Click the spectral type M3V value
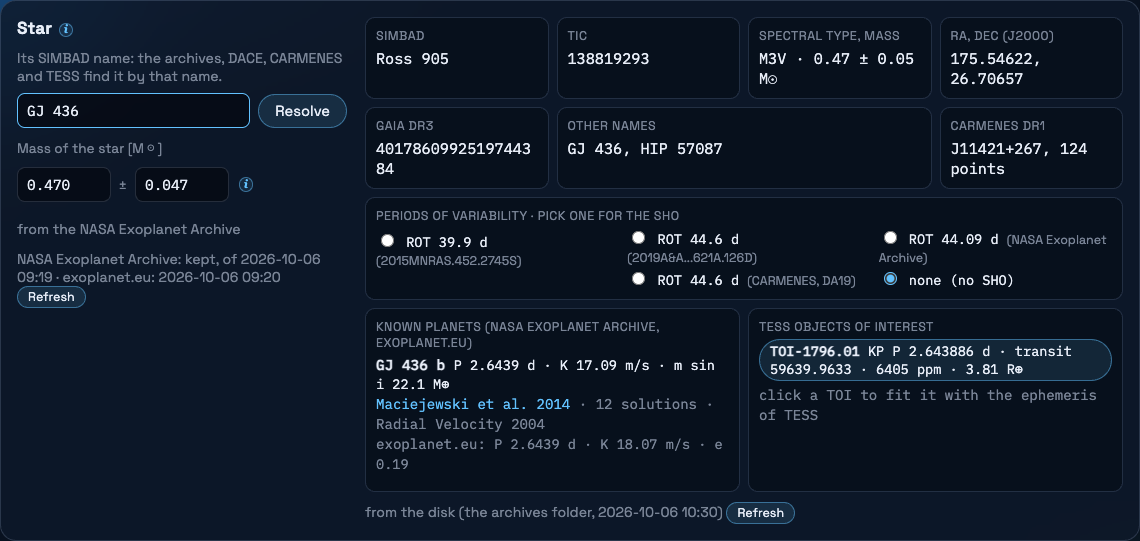The height and width of the screenshot is (541, 1140). tap(836, 69)
